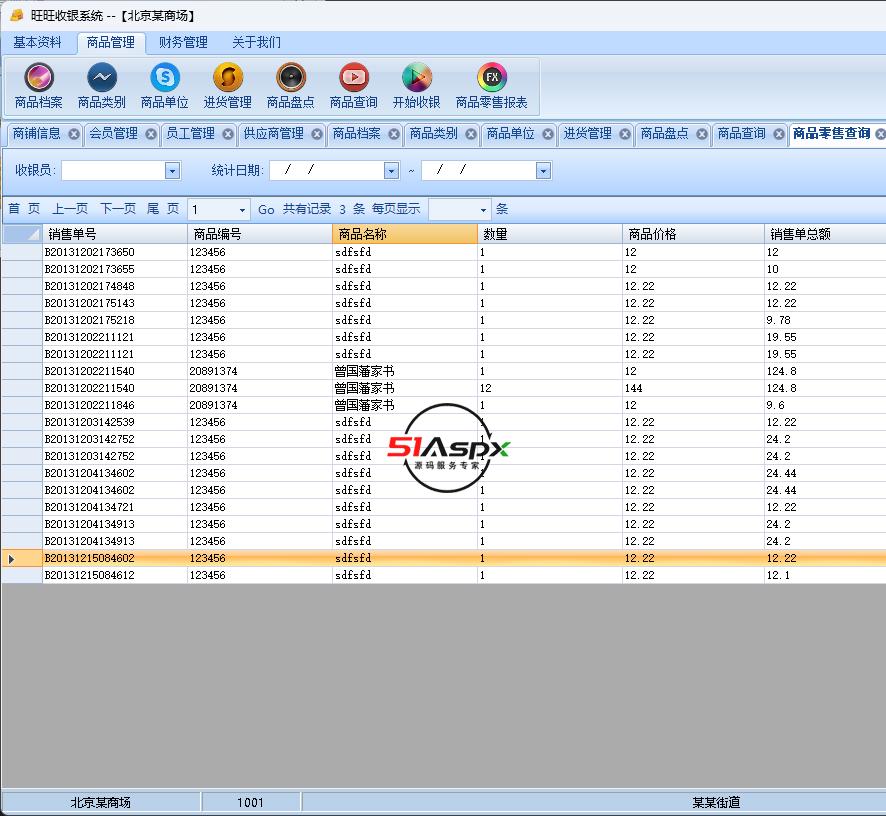Image resolution: width=886 pixels, height=816 pixels.
Task: Click the 某某街道 status bar entry
Action: pyautogui.click(x=716, y=802)
